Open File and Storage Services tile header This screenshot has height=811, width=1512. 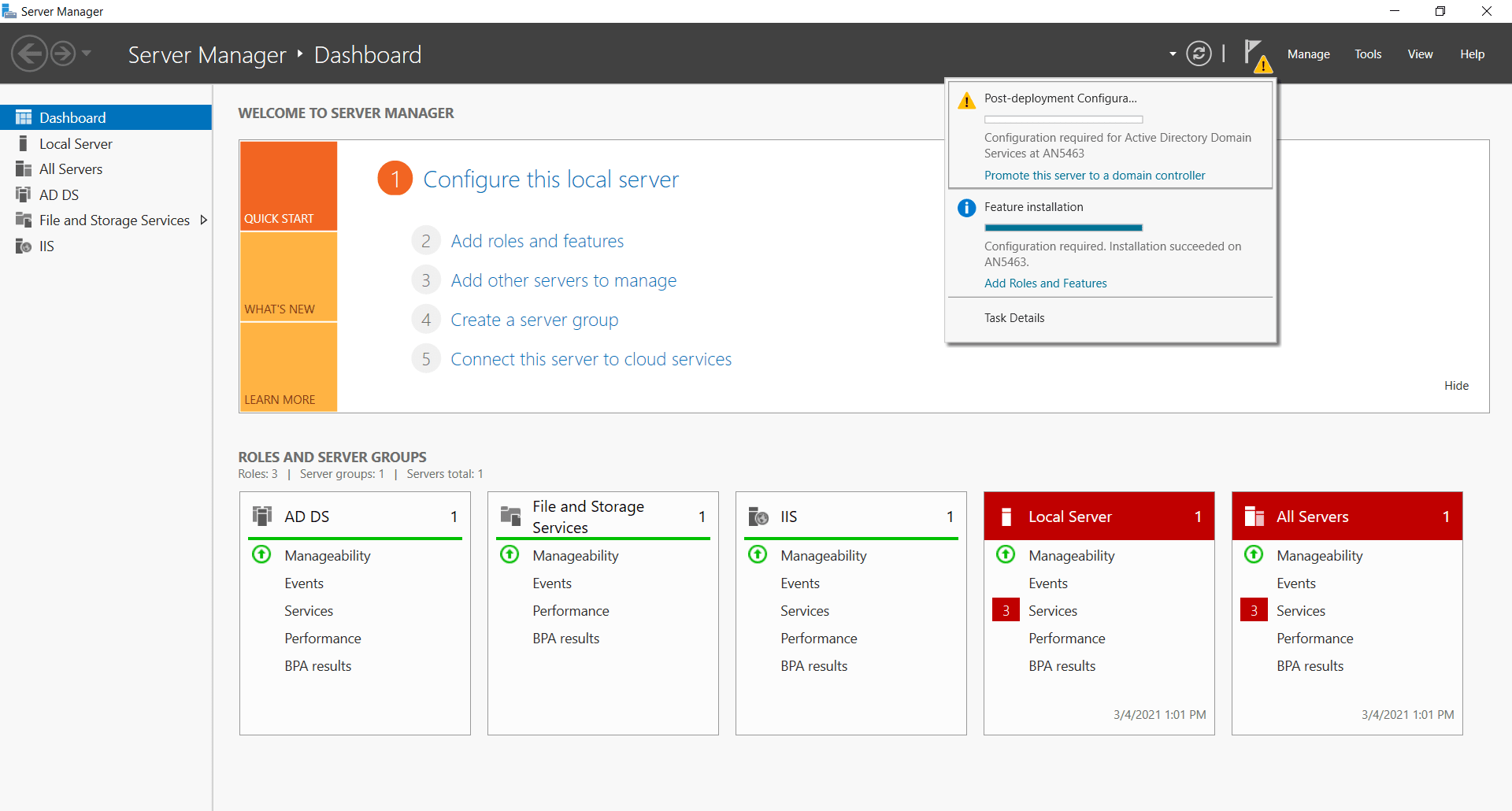tap(603, 517)
